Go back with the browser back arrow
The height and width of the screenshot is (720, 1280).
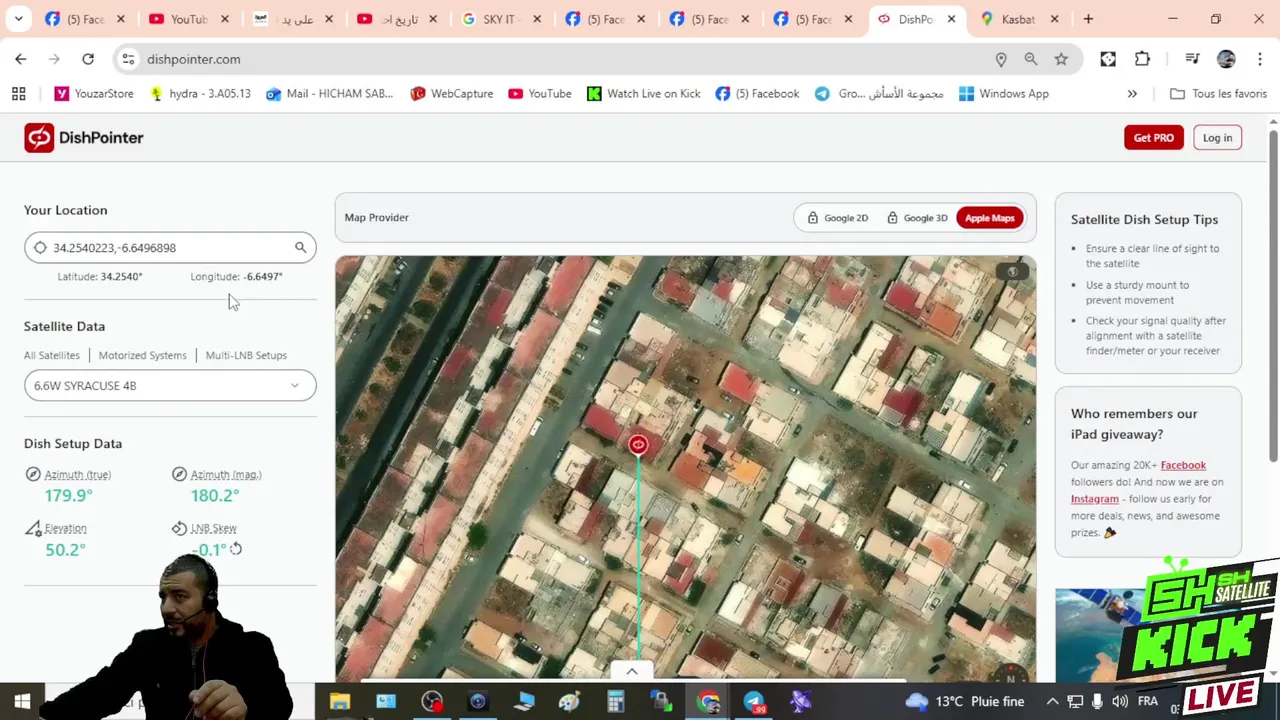click(x=21, y=59)
